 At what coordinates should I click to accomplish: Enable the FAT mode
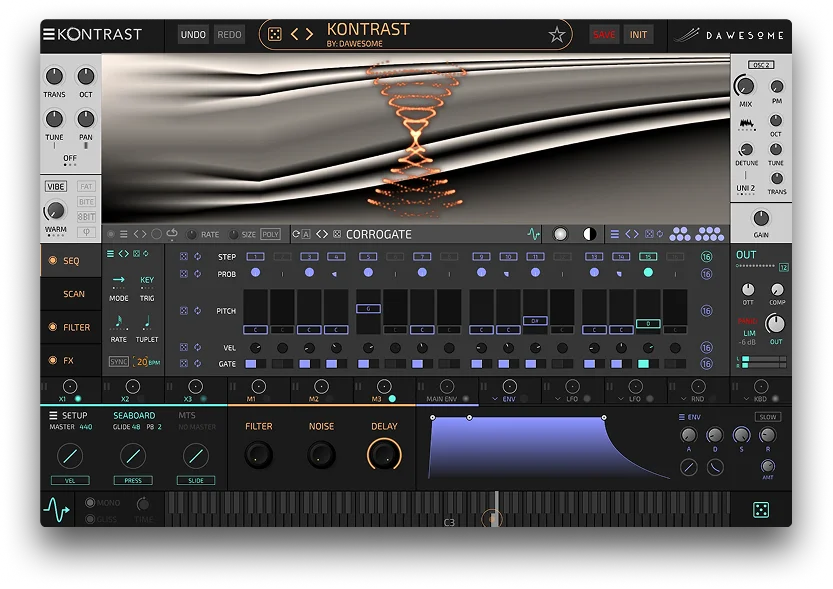click(87, 186)
